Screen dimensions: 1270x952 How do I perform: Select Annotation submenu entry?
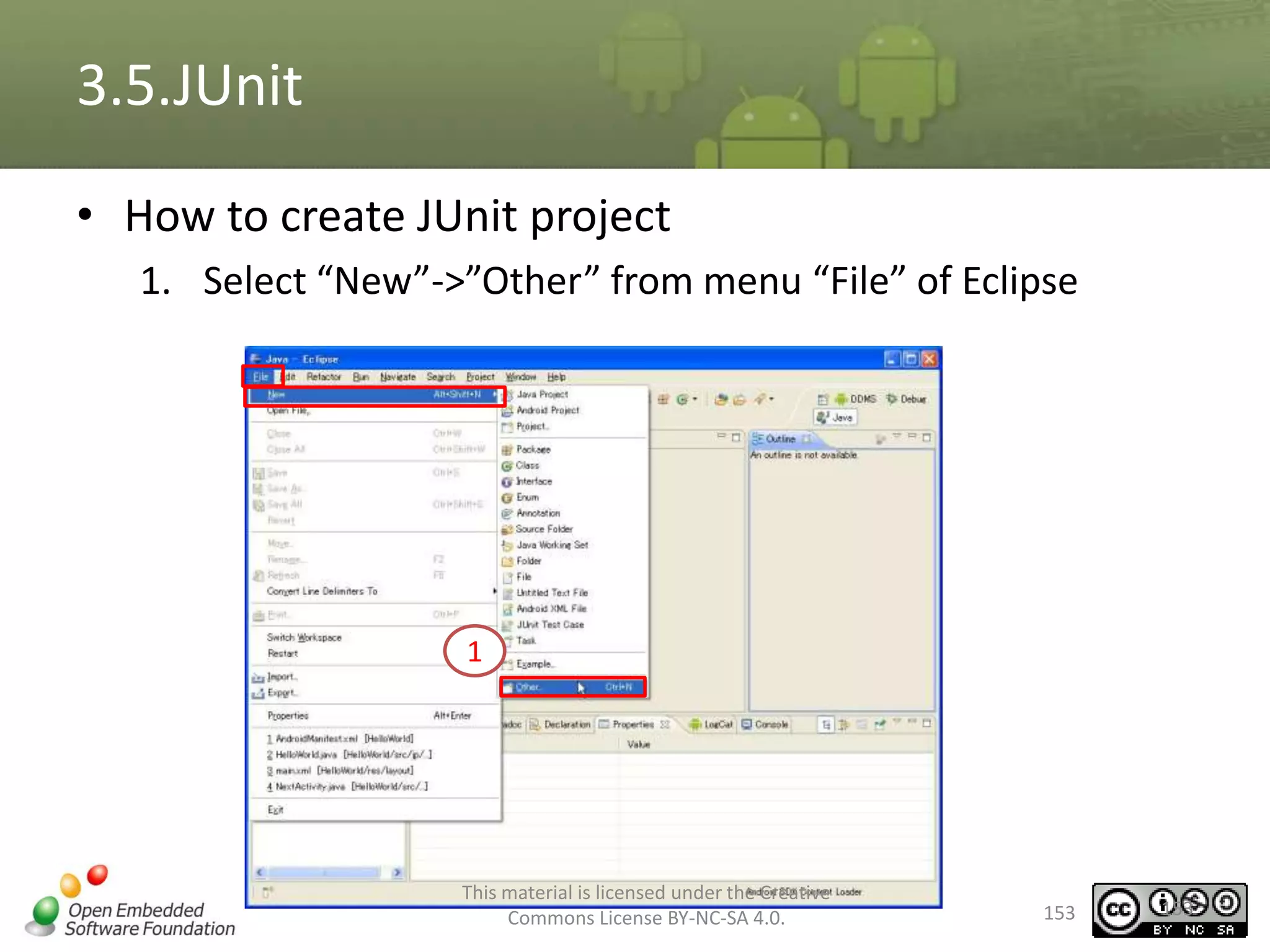coord(573,513)
